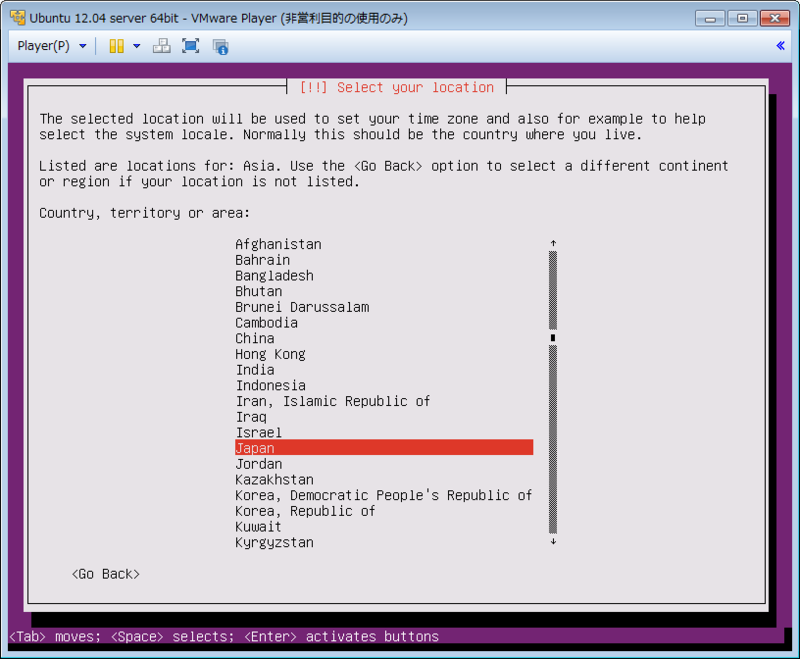800x659 pixels.
Task: Select Indonesia in the country list
Action: click(x=270, y=386)
